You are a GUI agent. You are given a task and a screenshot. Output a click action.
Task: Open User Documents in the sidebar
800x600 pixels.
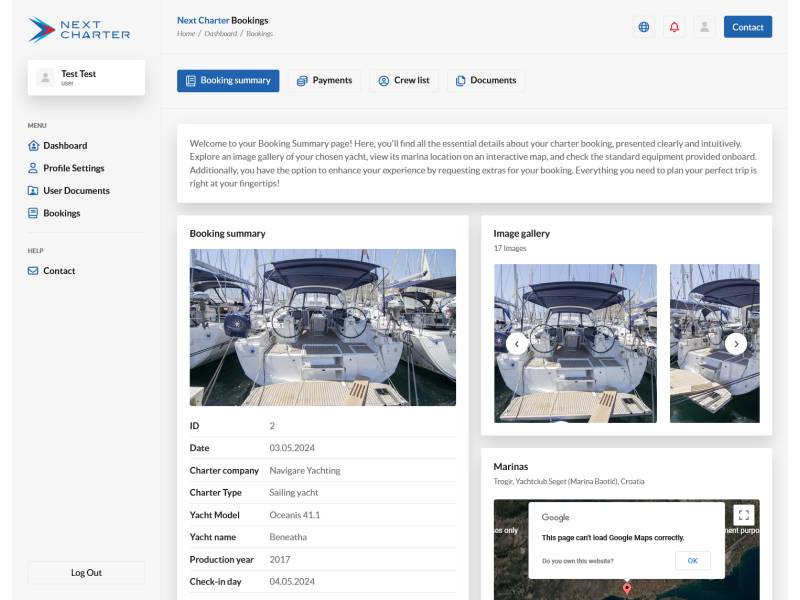click(69, 190)
